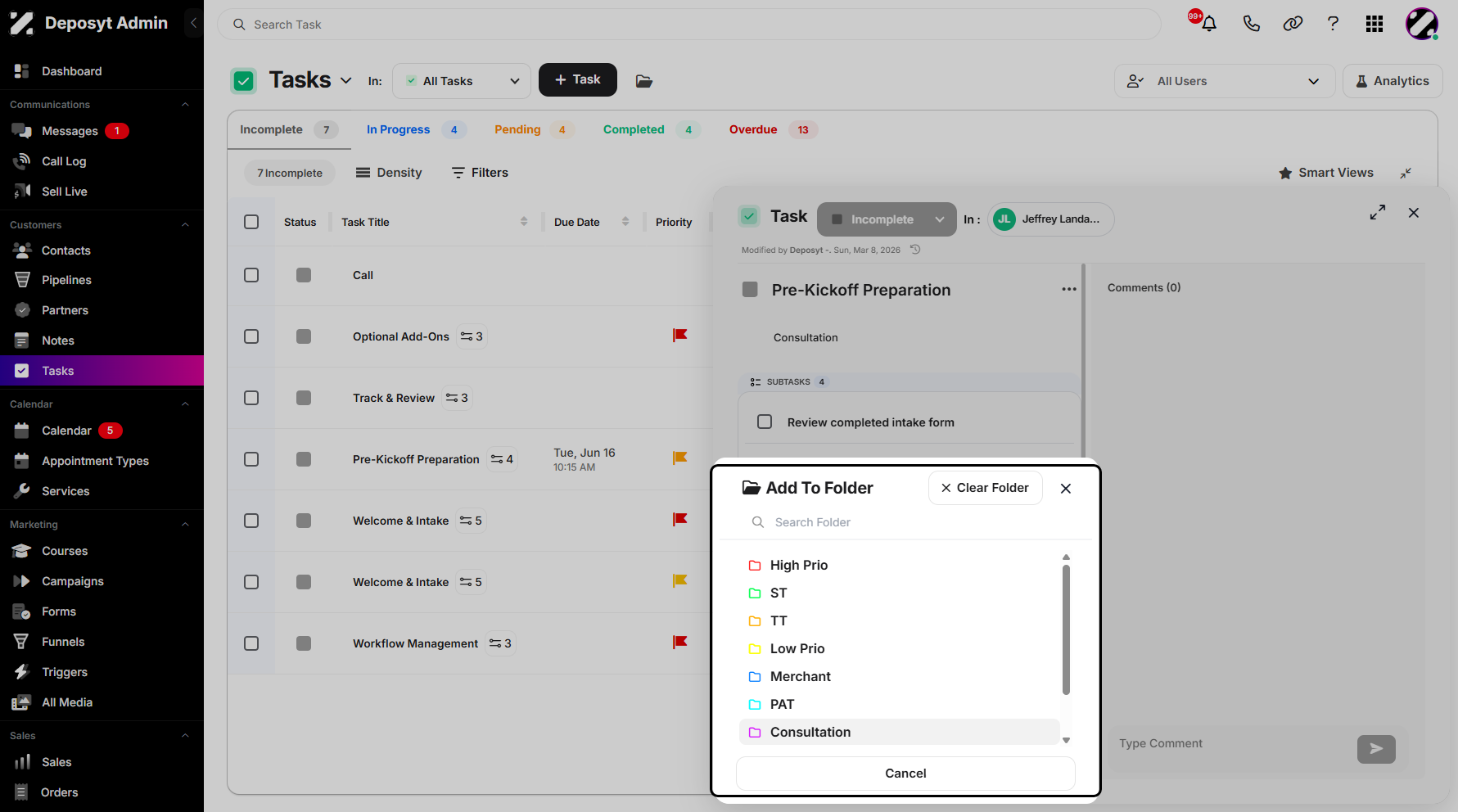Check the Call task row checkbox
1458x812 pixels.
coord(251,275)
